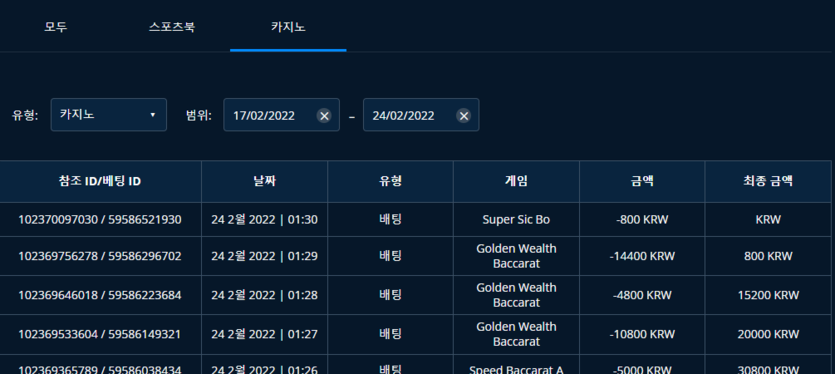Click the 유형 column header in the table
This screenshot has width=835, height=374.
coord(390,181)
